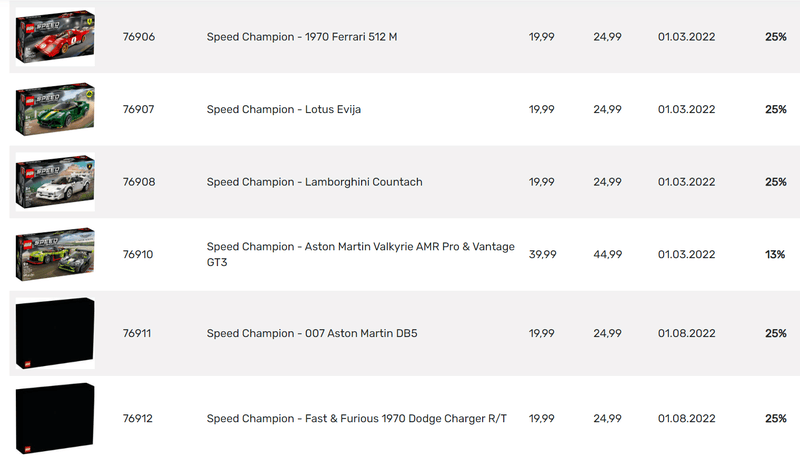Open the Lotus Evija box image
This screenshot has width=800, height=459.
coord(55,109)
